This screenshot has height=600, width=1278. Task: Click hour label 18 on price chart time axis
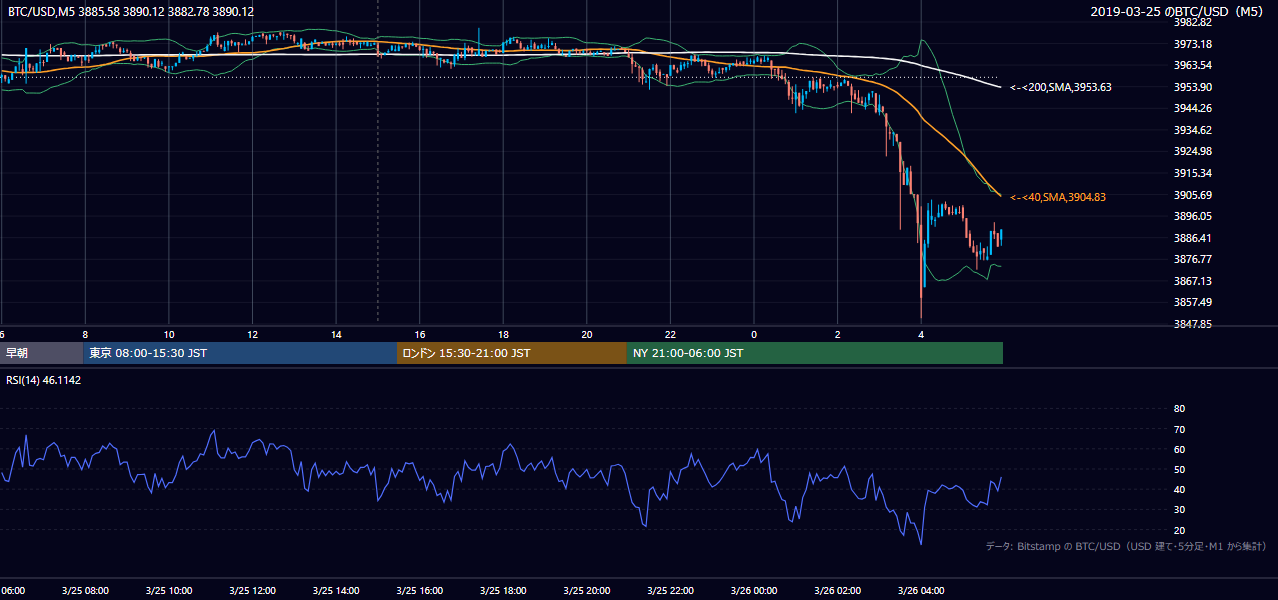tap(504, 334)
